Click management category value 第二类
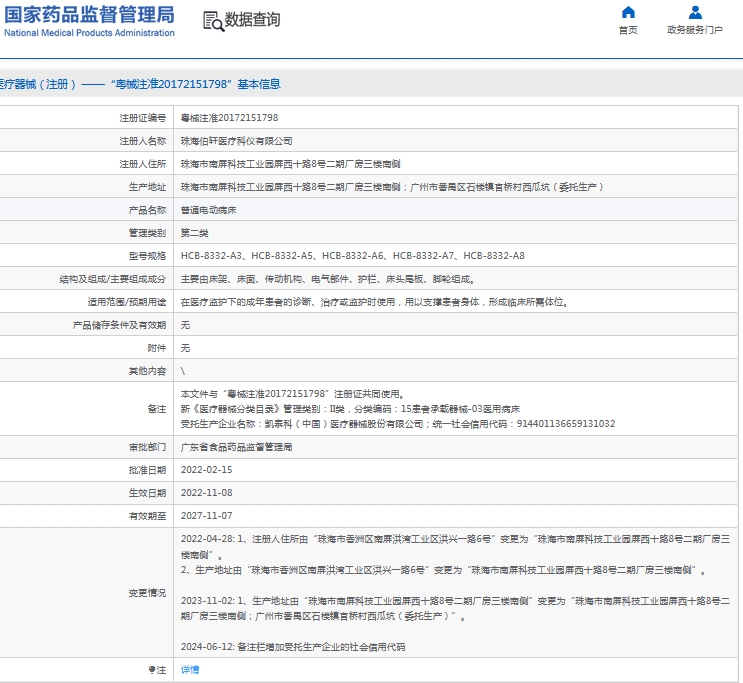Viewport: 743px width, 683px height. coord(194,233)
